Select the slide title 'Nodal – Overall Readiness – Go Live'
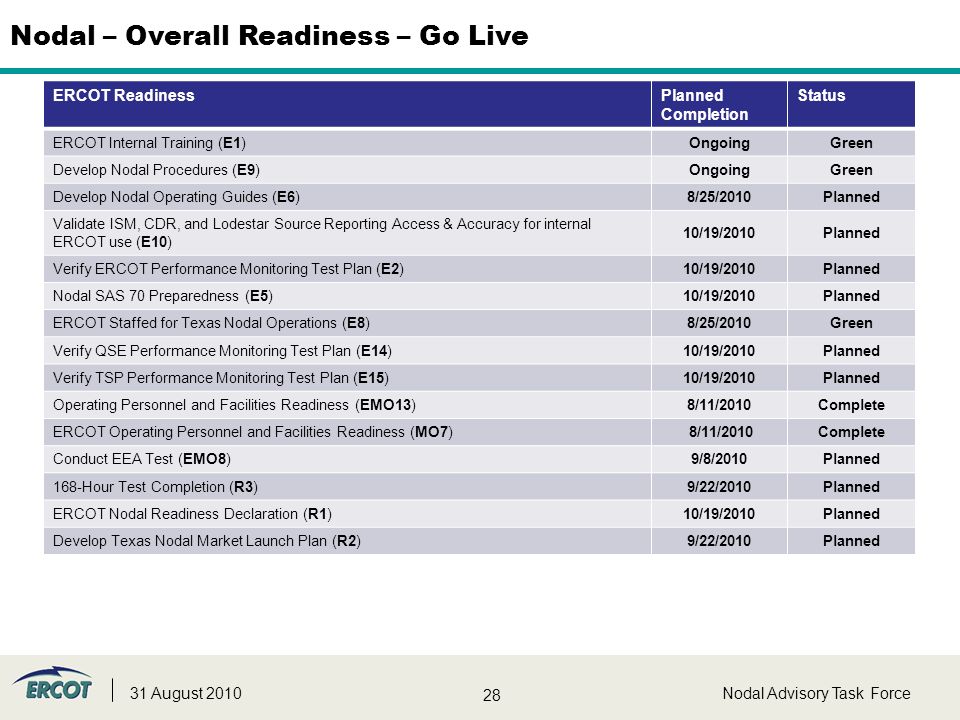 coord(269,36)
